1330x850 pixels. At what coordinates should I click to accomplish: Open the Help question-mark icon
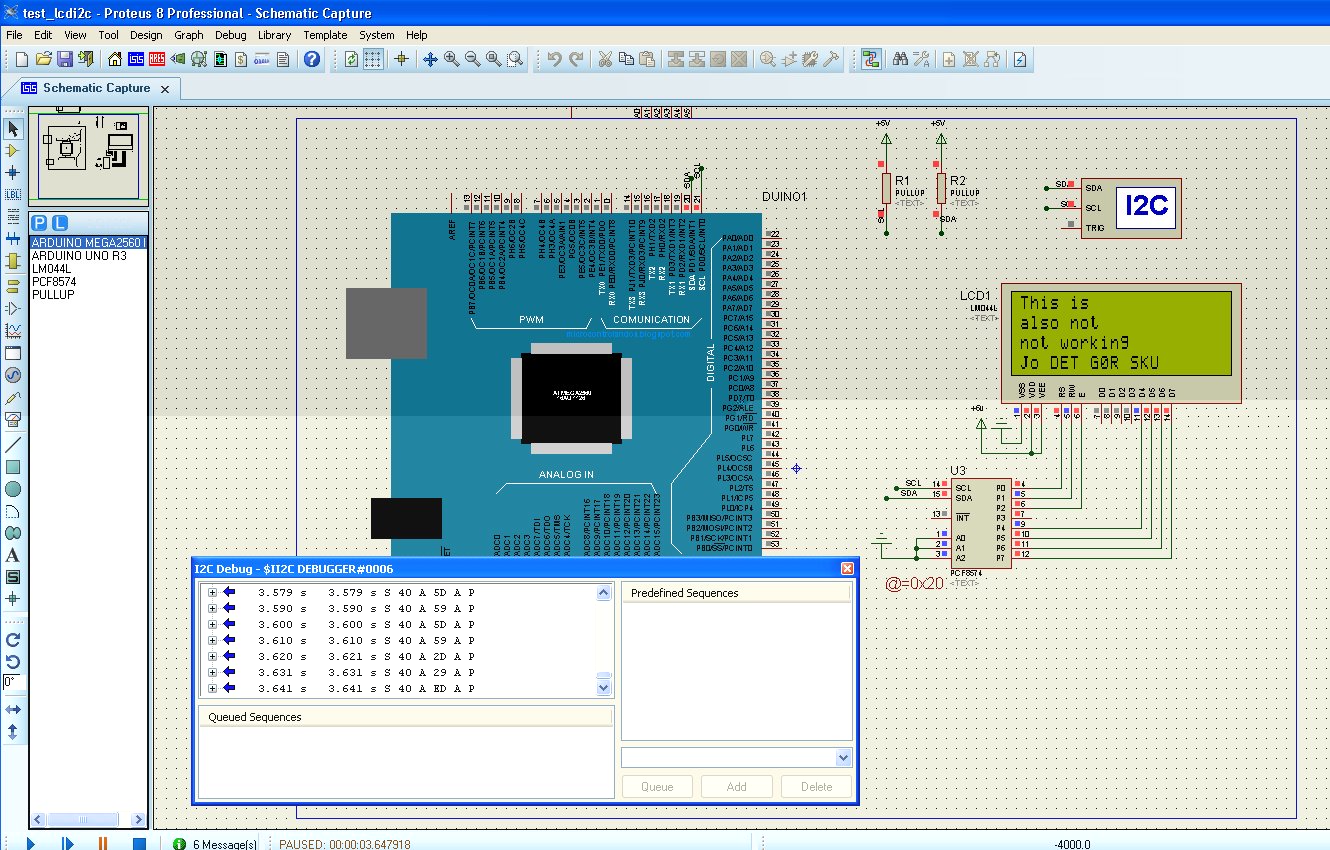click(312, 60)
